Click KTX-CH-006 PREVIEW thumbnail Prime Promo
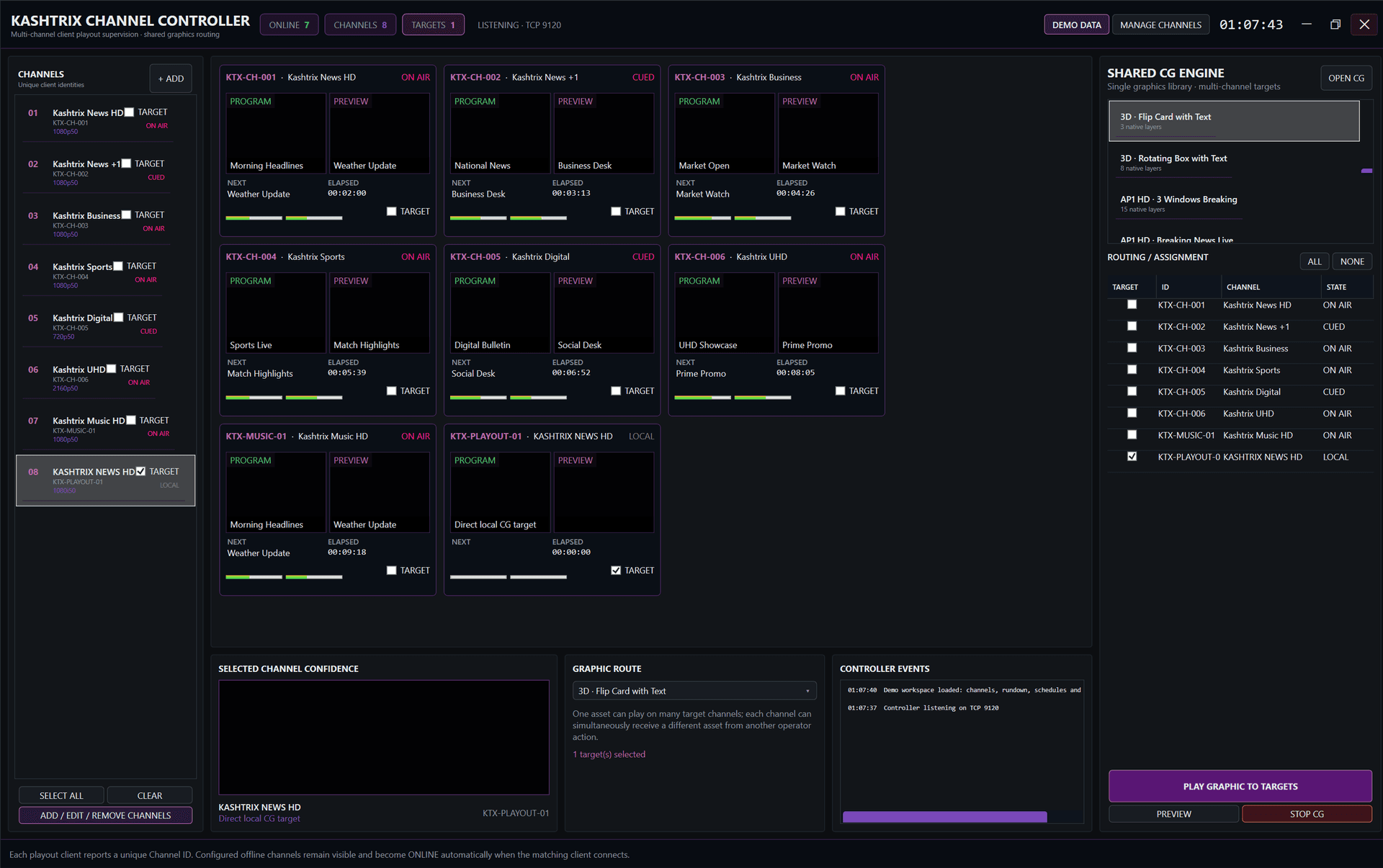The image size is (1383, 868). pyautogui.click(x=828, y=313)
